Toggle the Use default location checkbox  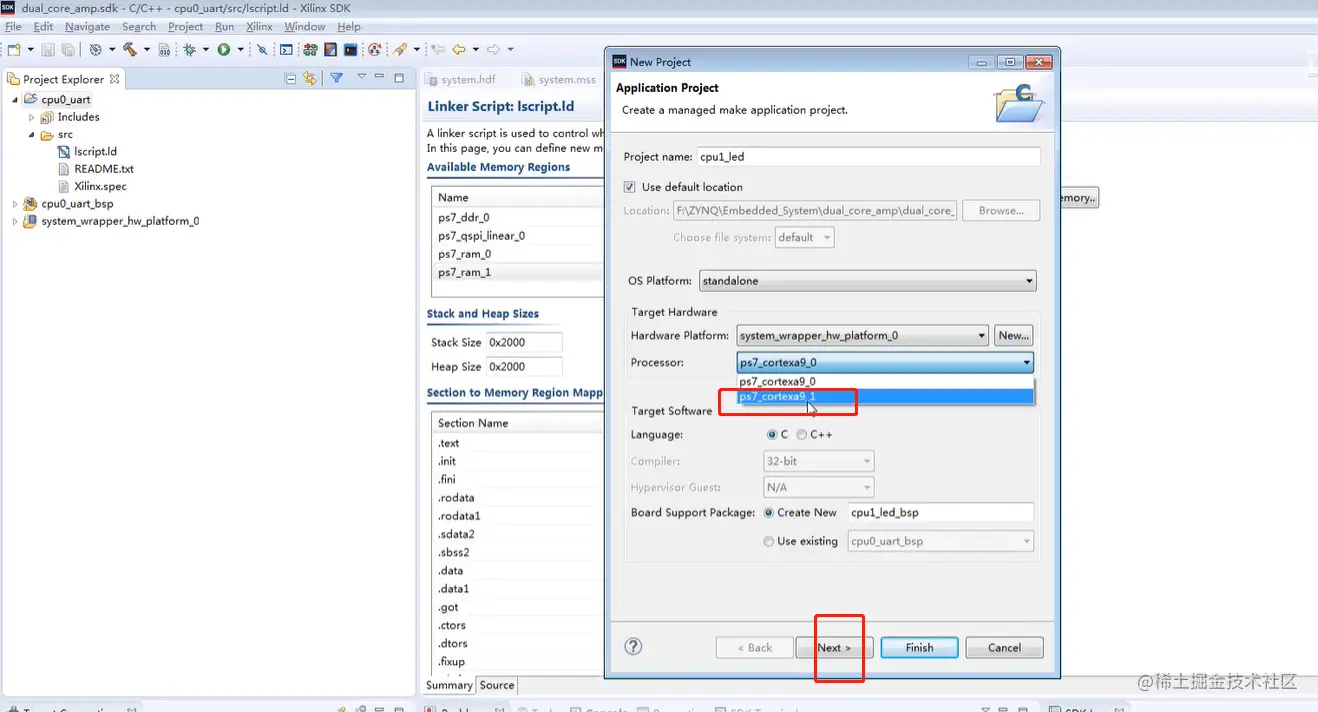point(630,187)
